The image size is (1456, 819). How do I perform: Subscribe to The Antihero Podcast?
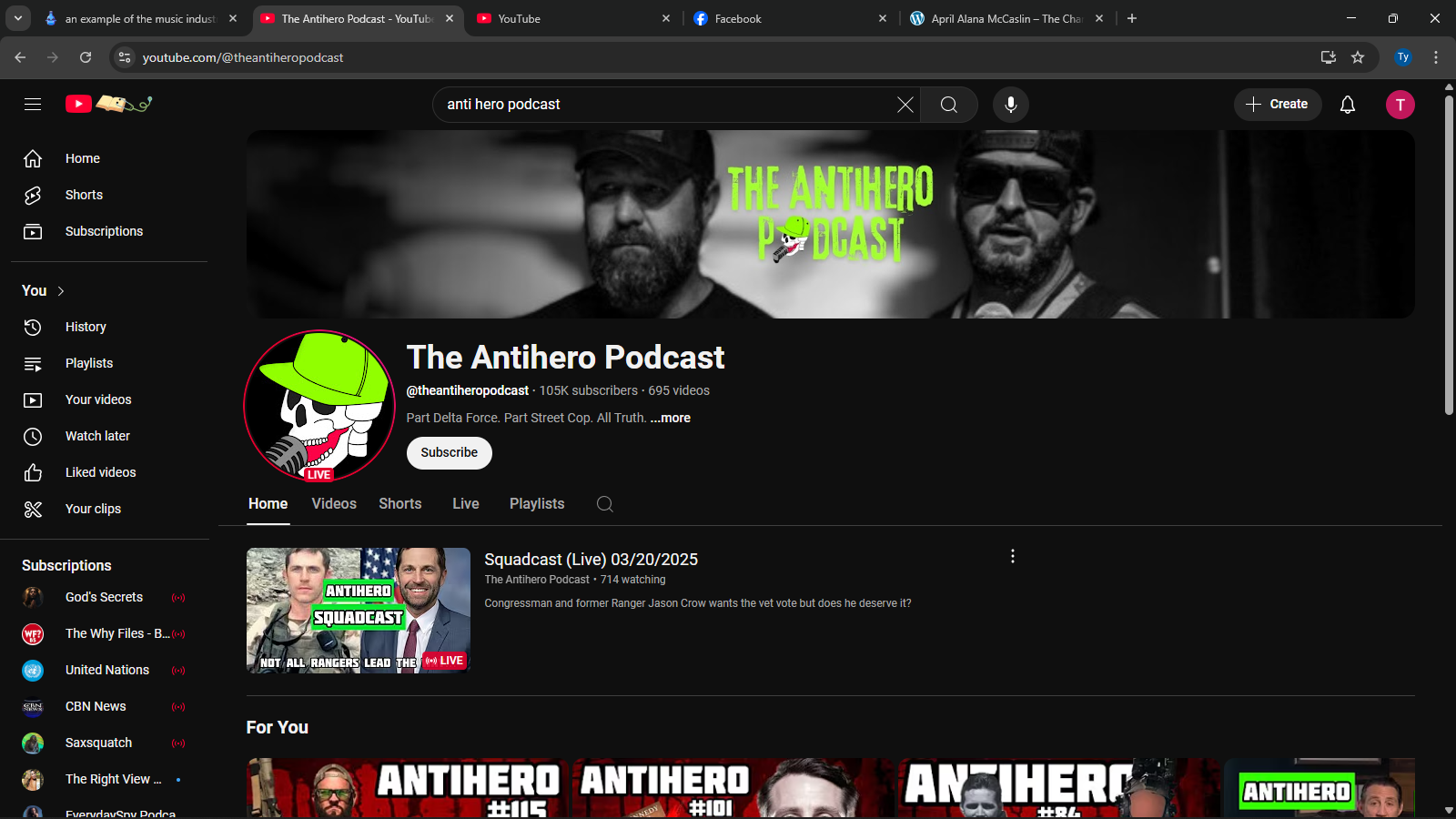[450, 453]
